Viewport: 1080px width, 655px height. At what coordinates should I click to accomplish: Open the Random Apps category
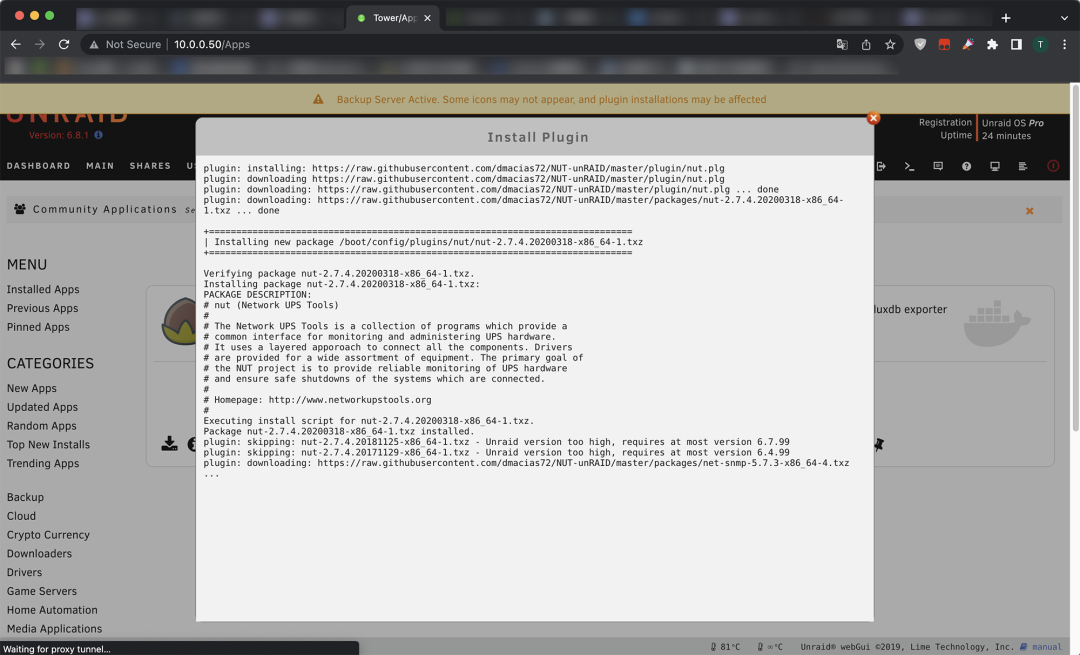click(41, 426)
